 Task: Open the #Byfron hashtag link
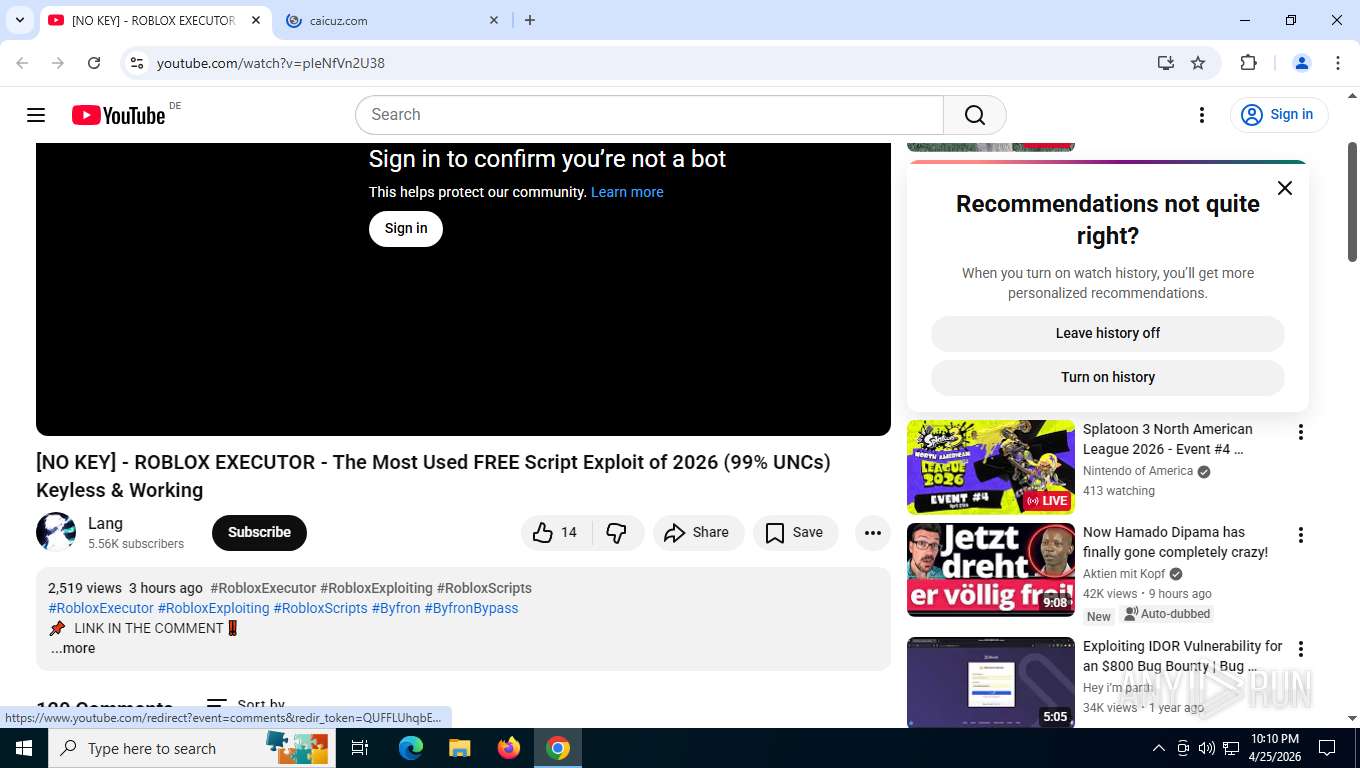click(x=396, y=608)
